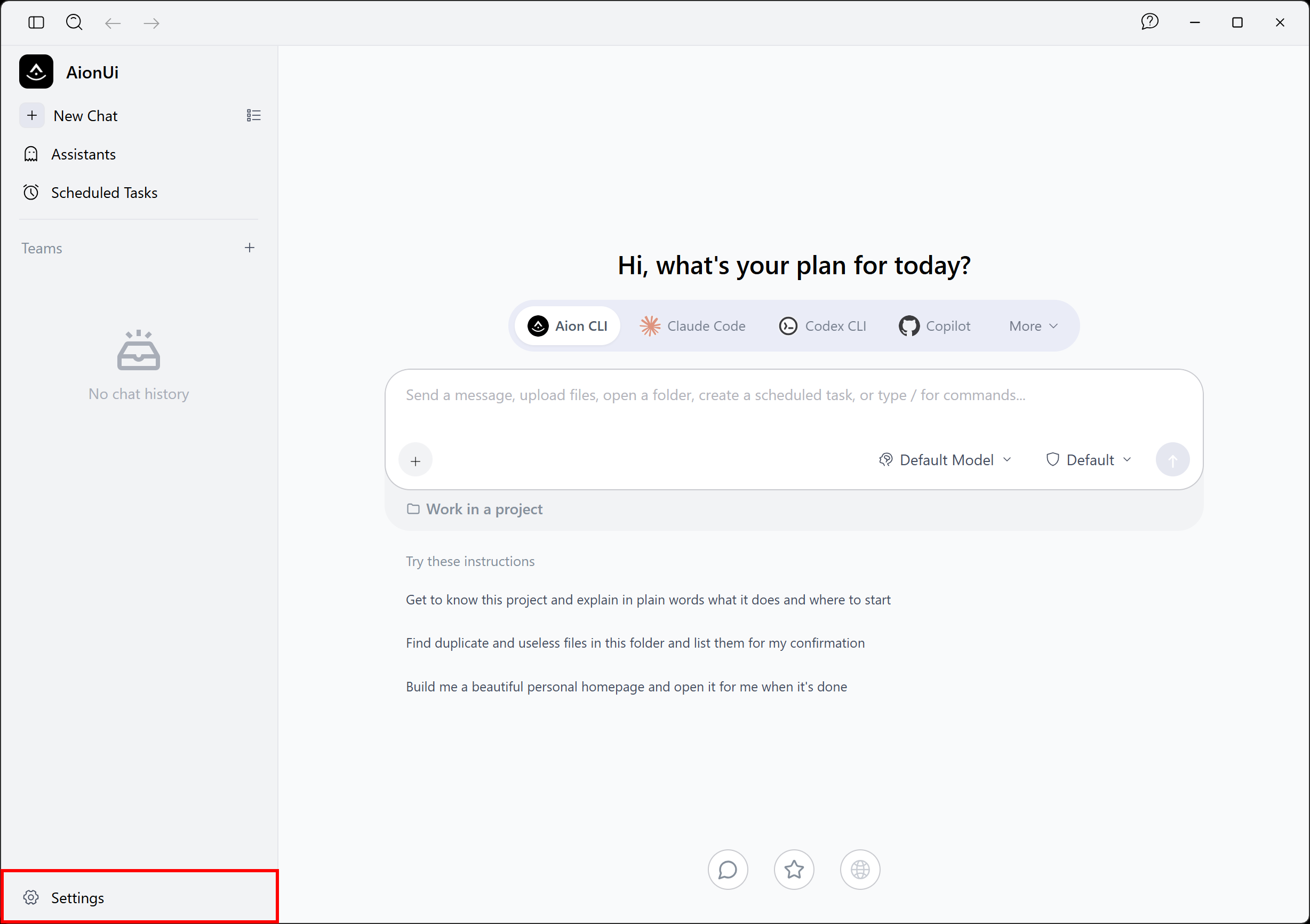Click the Scheduled Tasks clock icon
Viewport: 1310px width, 924px height.
(x=31, y=193)
